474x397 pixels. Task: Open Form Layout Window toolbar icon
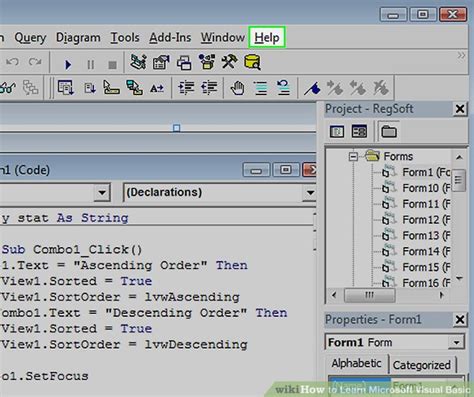pos(184,63)
